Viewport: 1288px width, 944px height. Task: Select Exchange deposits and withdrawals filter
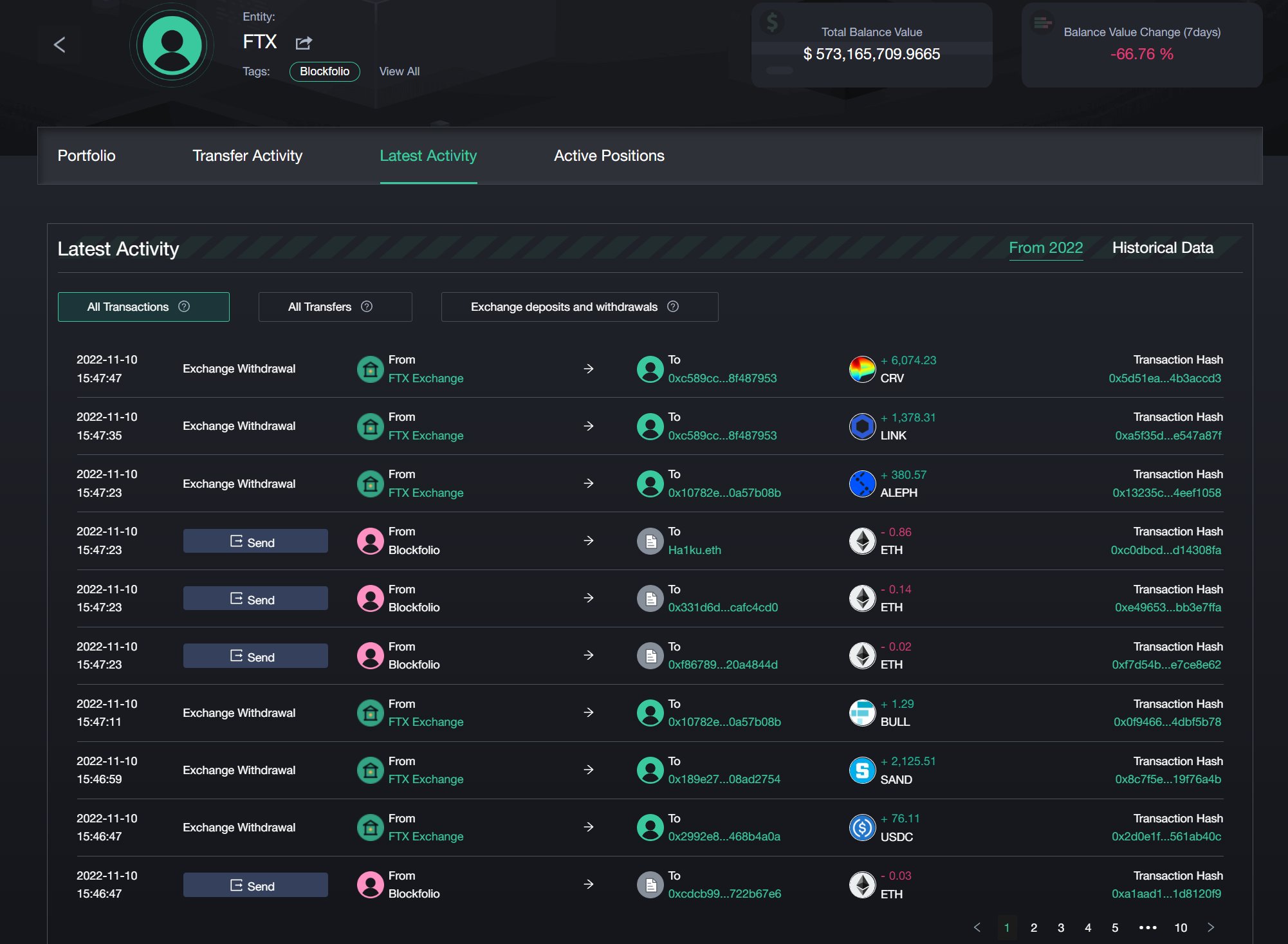tap(564, 307)
